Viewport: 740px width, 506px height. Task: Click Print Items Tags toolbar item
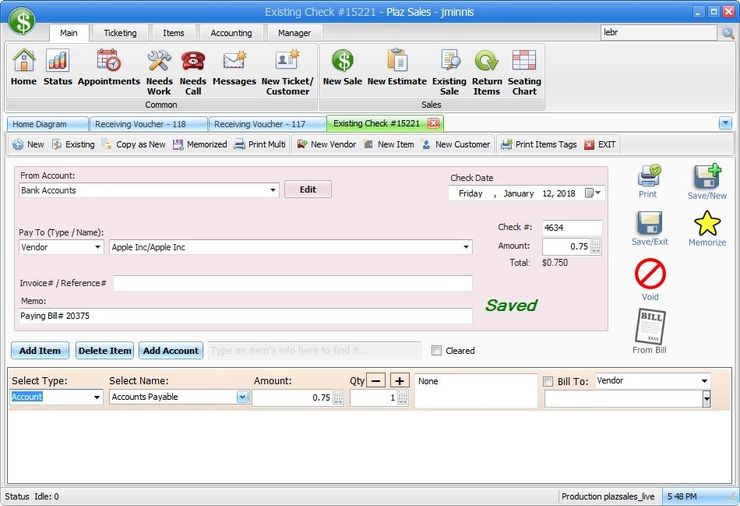click(x=539, y=144)
